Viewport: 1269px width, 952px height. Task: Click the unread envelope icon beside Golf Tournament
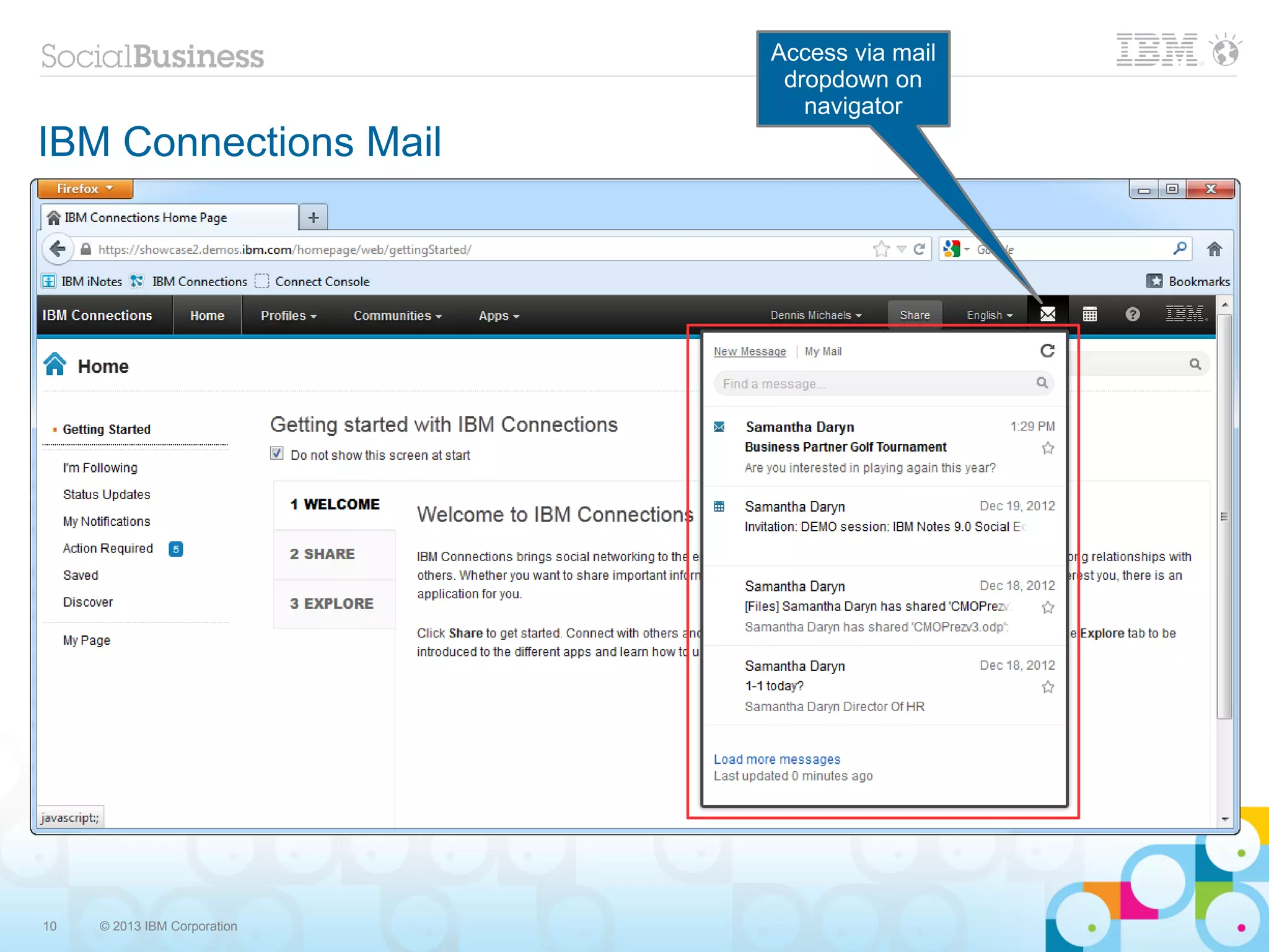tap(719, 427)
